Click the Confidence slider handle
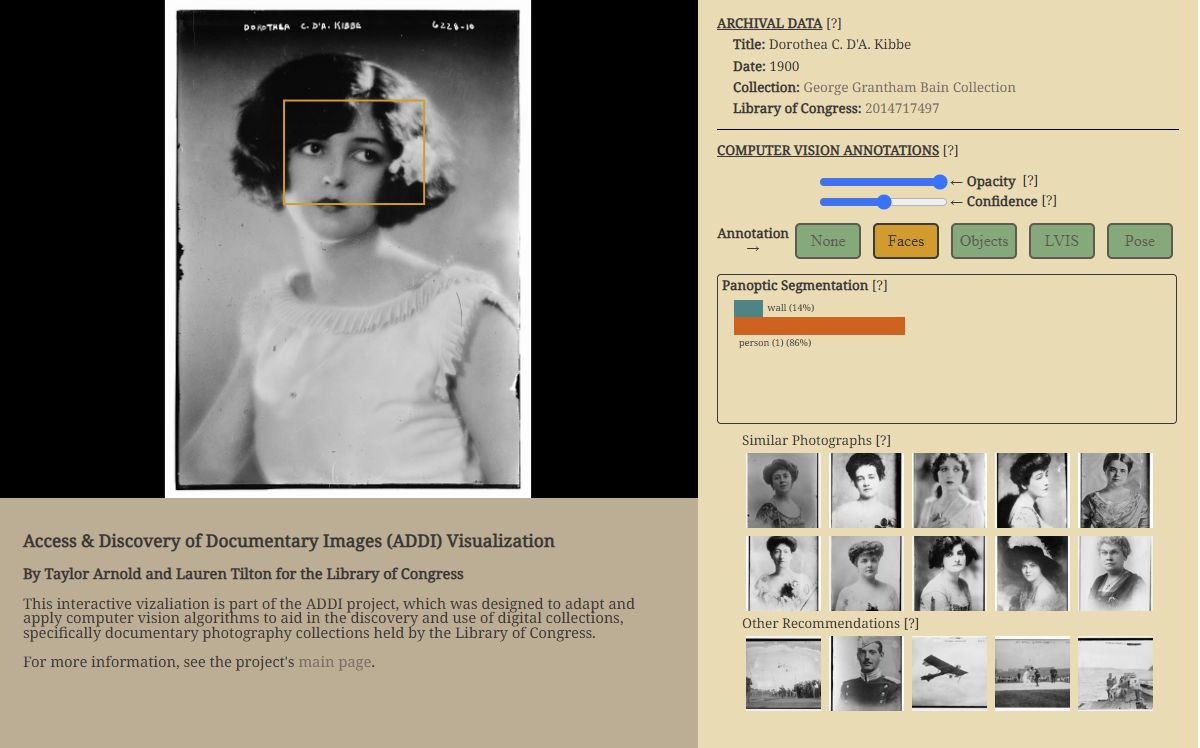 pos(884,202)
